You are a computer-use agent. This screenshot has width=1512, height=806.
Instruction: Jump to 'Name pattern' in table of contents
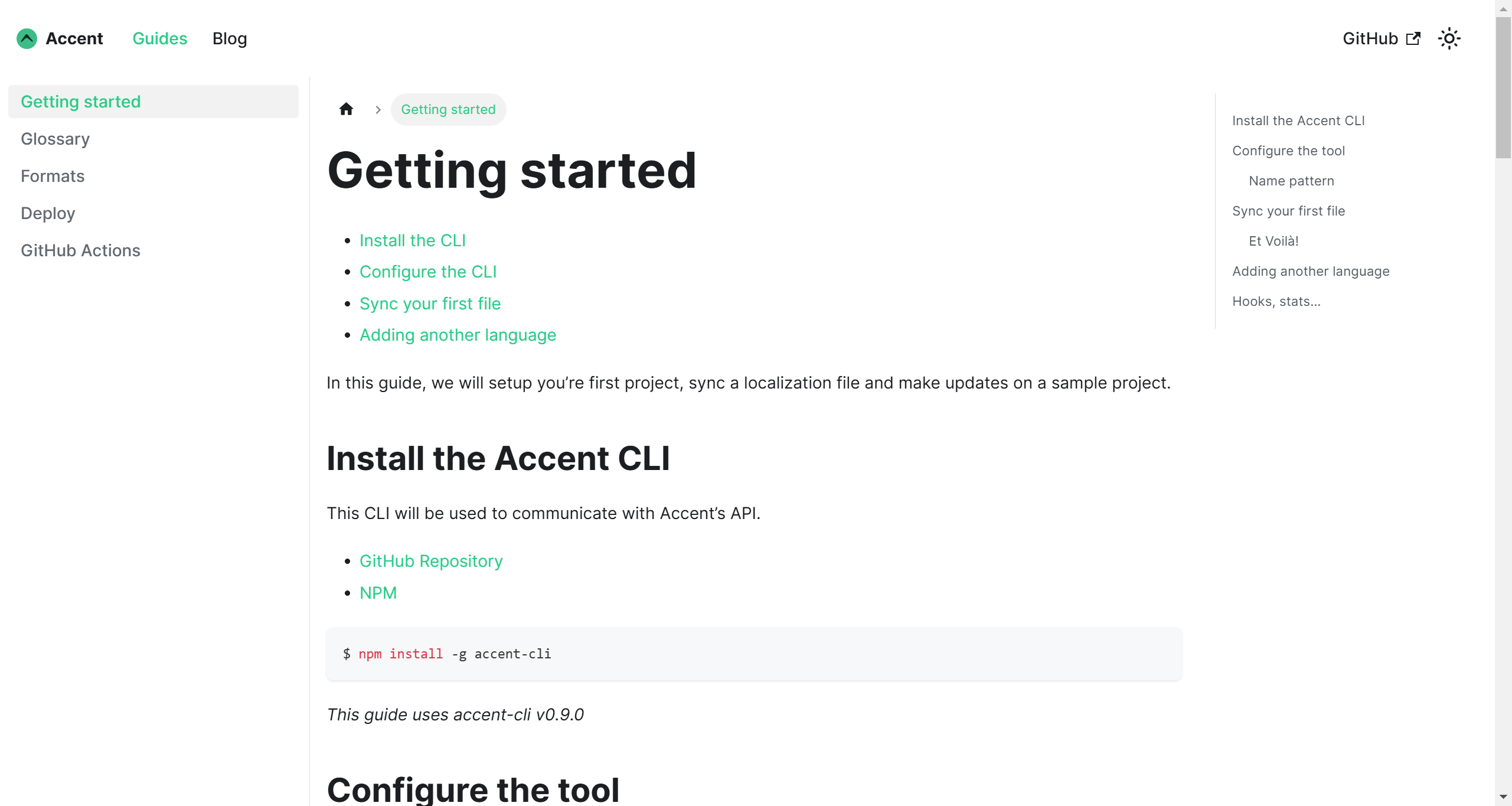pos(1291,181)
